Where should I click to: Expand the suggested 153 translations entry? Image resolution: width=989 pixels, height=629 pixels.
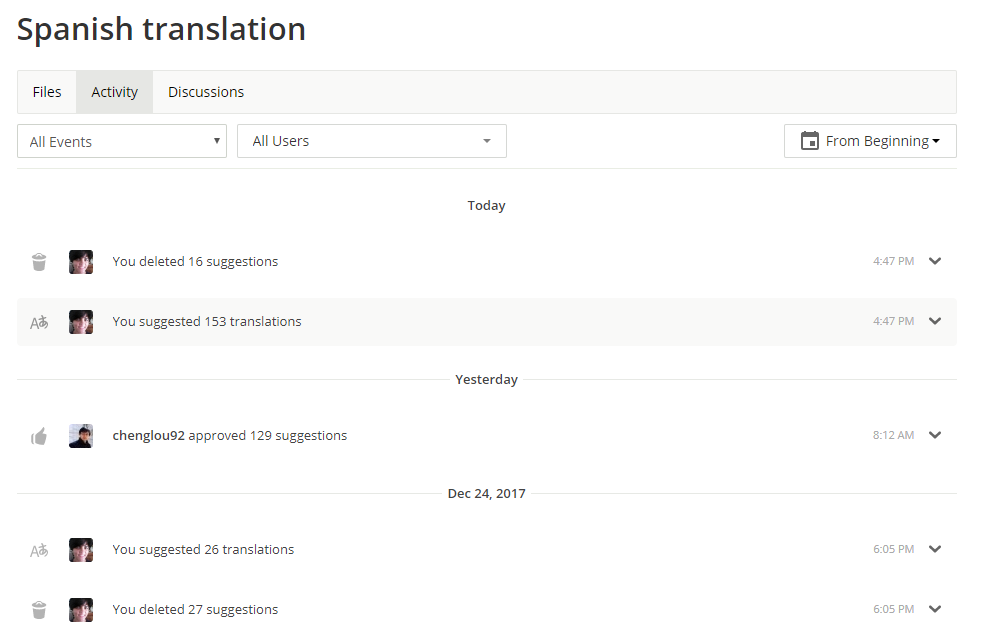(x=935, y=321)
